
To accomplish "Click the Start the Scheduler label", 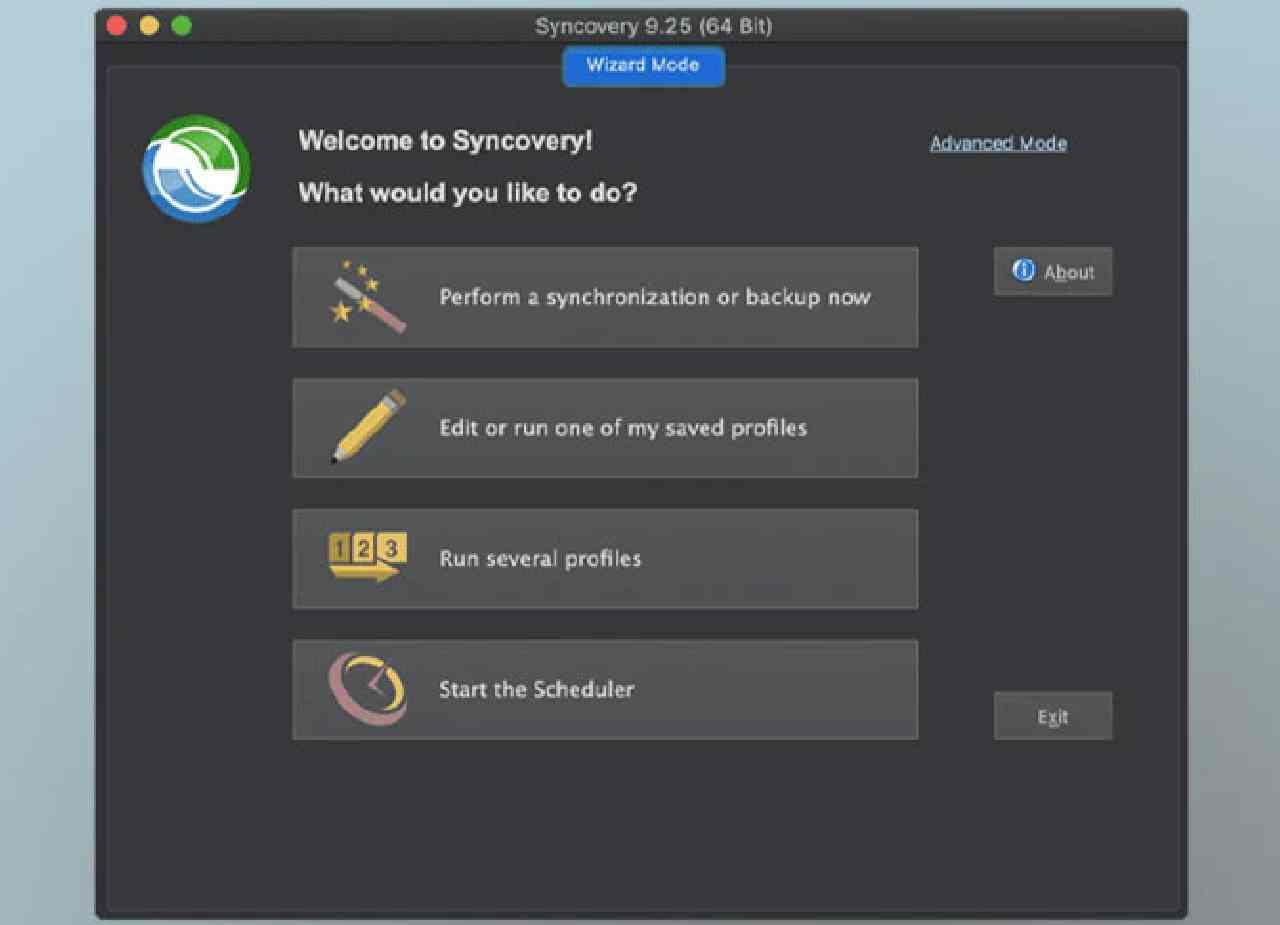I will pos(536,689).
